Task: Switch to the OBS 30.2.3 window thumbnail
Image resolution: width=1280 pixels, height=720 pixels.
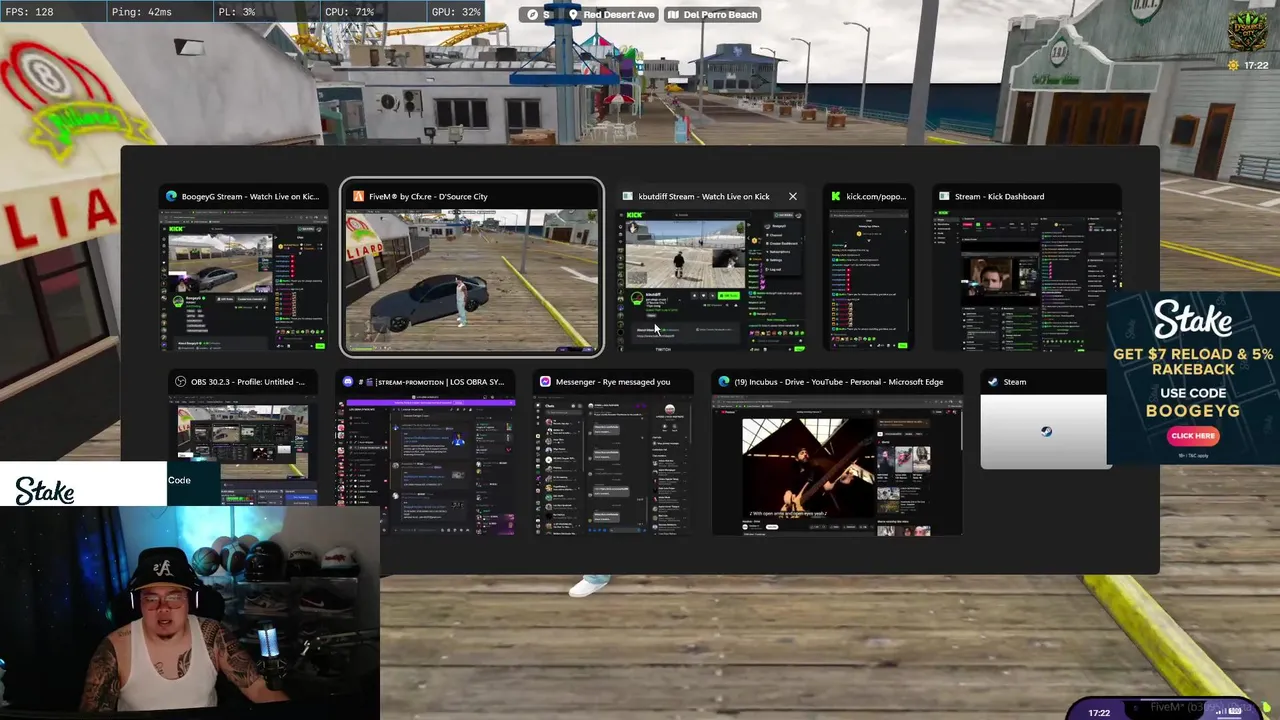Action: pos(243,448)
